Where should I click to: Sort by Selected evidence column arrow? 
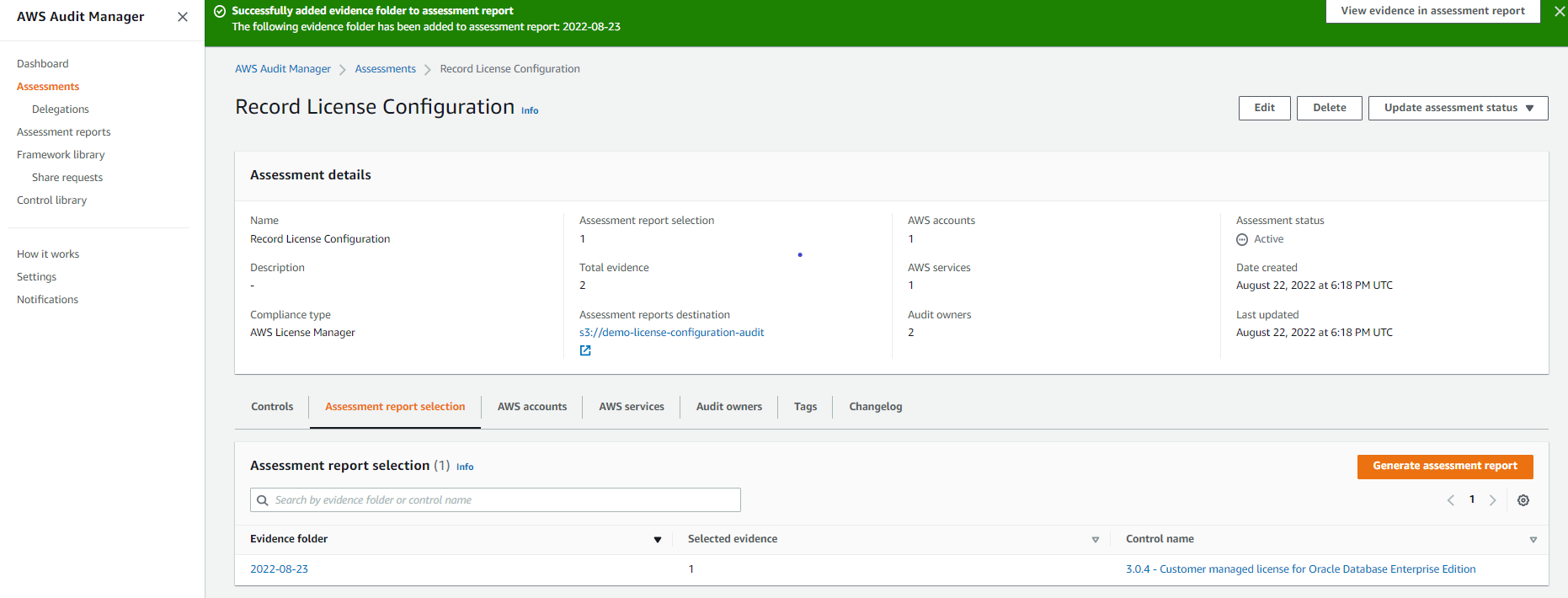coord(1096,540)
